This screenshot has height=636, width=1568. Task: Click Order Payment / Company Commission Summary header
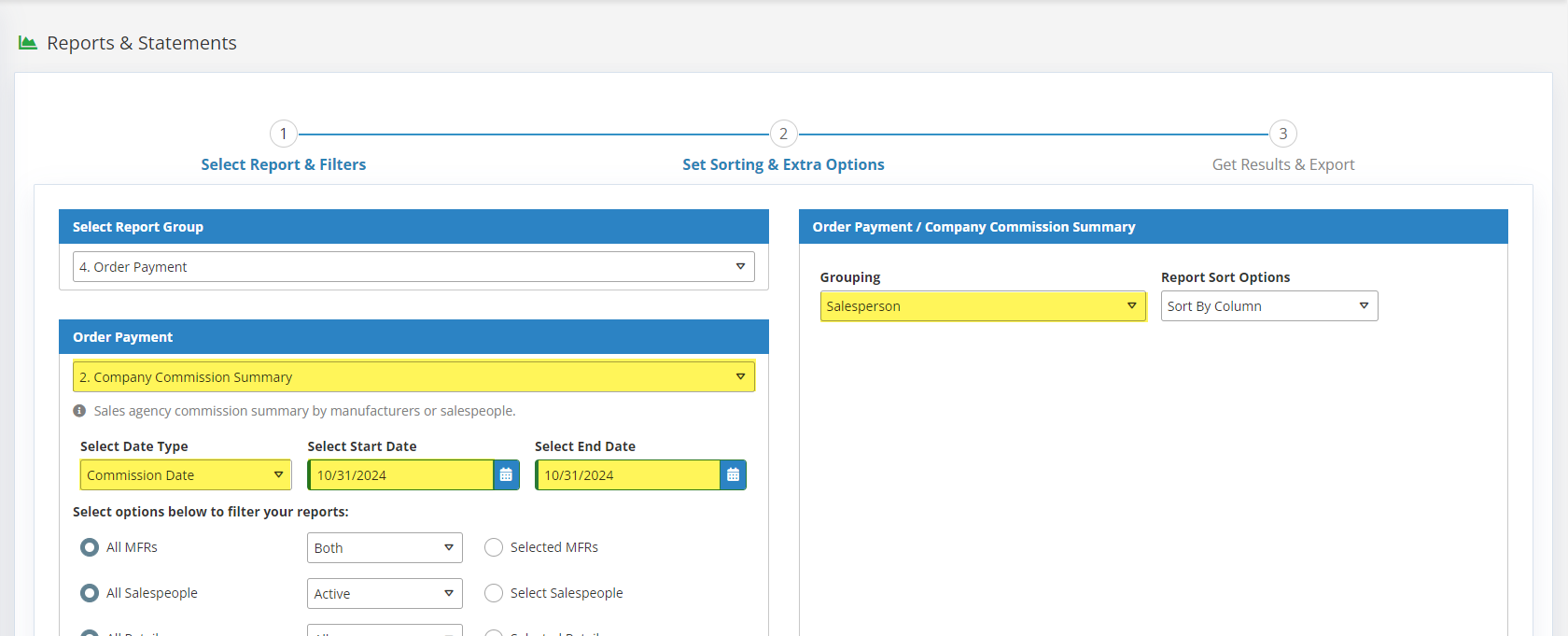tap(1154, 227)
